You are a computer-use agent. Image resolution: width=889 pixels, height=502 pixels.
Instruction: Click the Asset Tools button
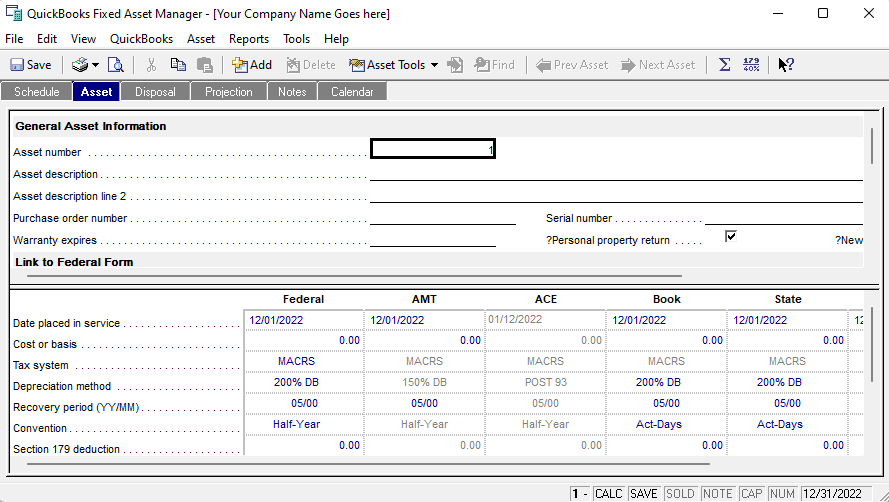click(387, 65)
